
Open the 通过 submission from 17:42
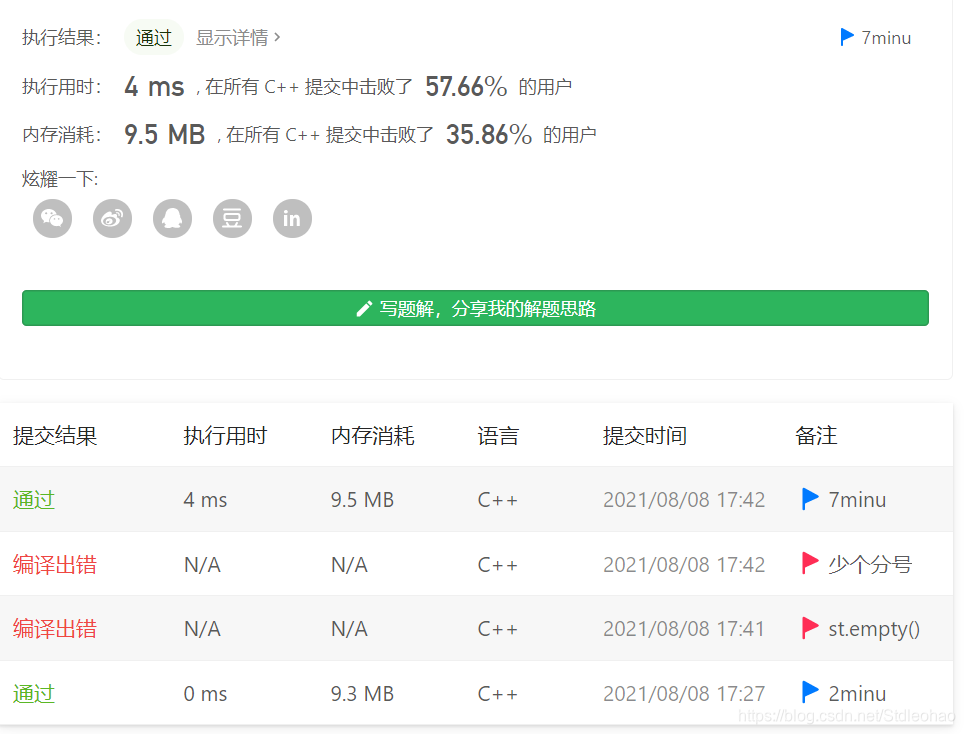34,500
